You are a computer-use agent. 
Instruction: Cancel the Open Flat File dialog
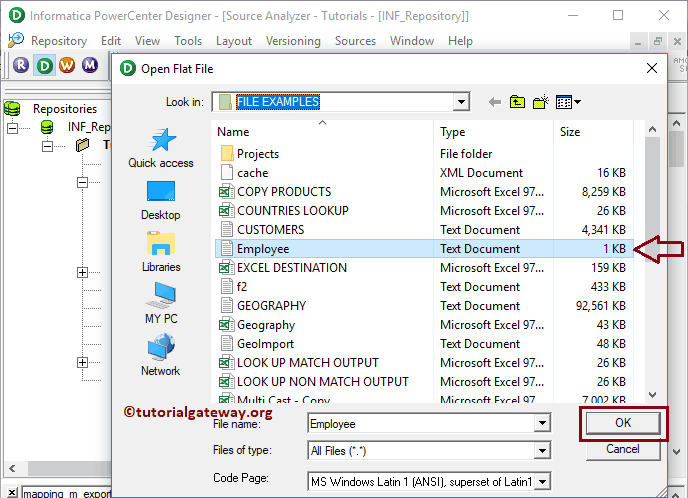pos(623,449)
